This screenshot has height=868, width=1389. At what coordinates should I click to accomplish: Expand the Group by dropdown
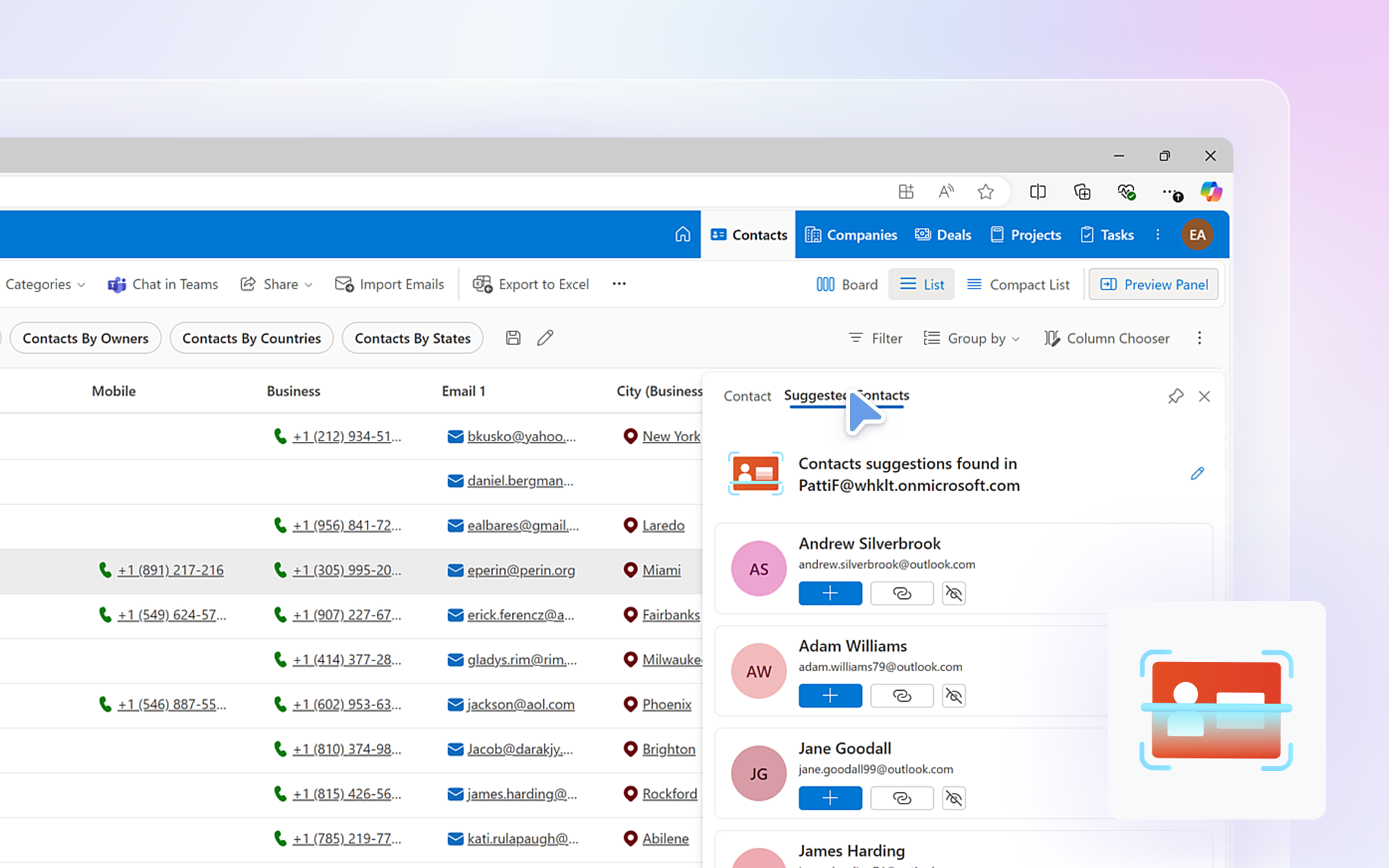point(972,338)
